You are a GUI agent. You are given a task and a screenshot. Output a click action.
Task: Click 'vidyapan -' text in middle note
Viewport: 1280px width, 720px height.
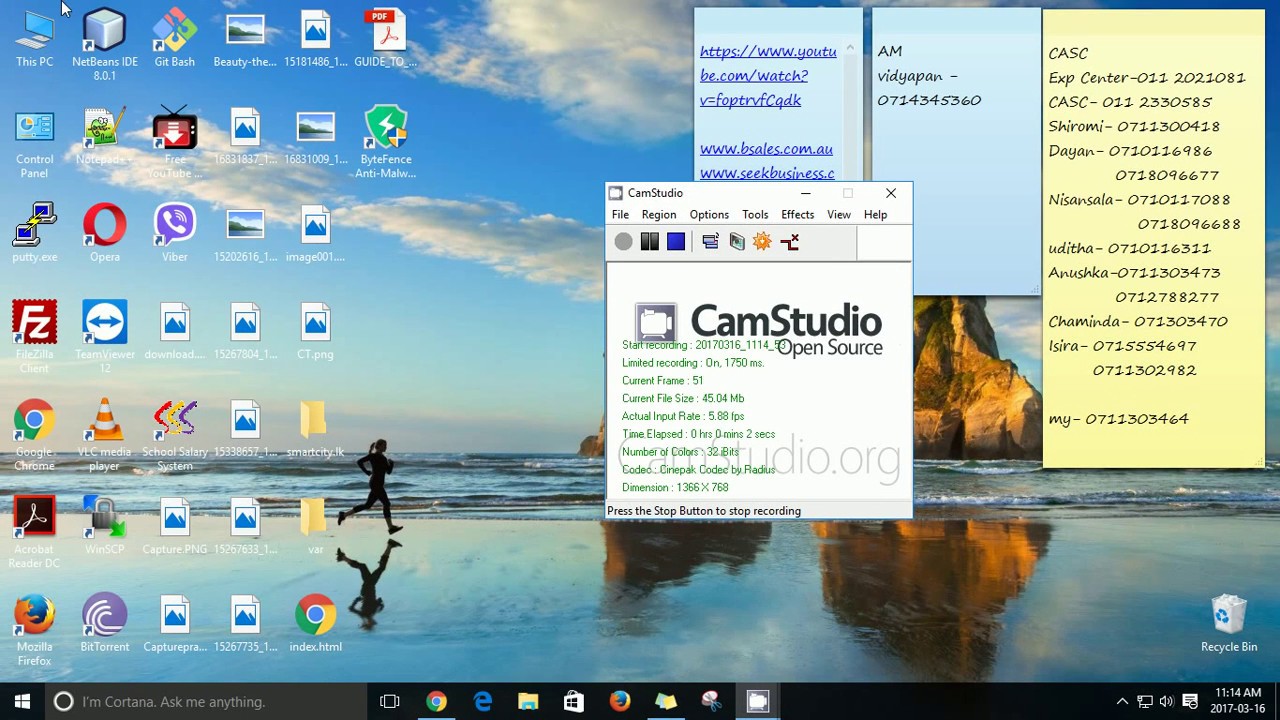[x=918, y=76]
